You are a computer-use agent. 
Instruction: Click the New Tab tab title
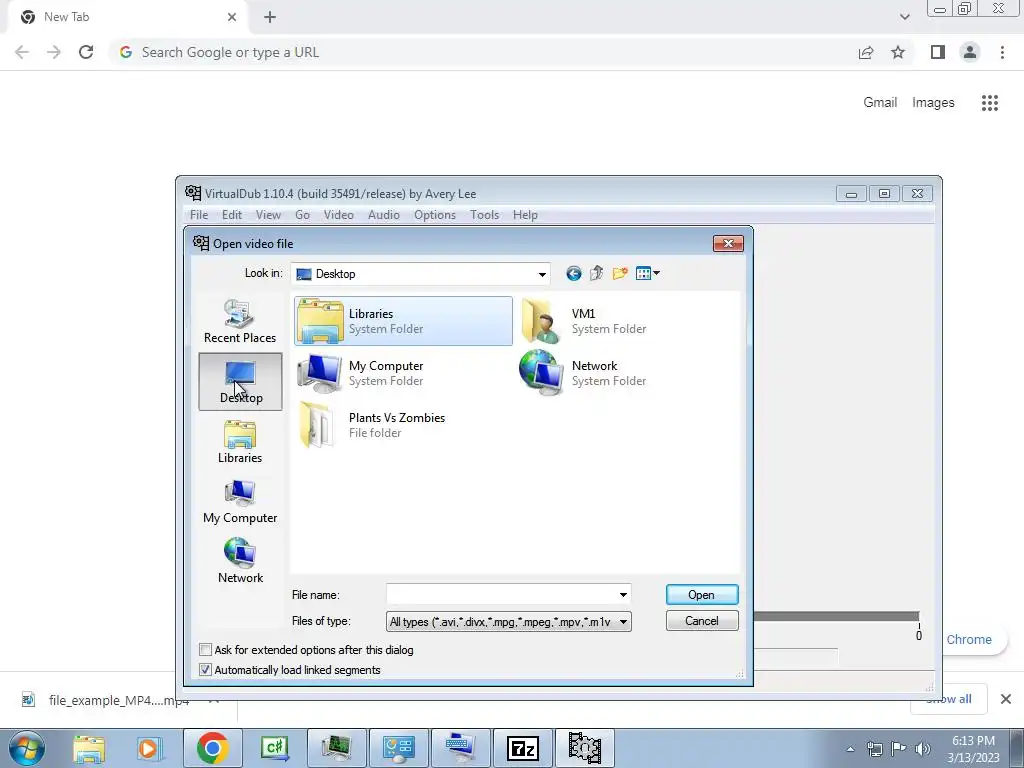click(67, 17)
